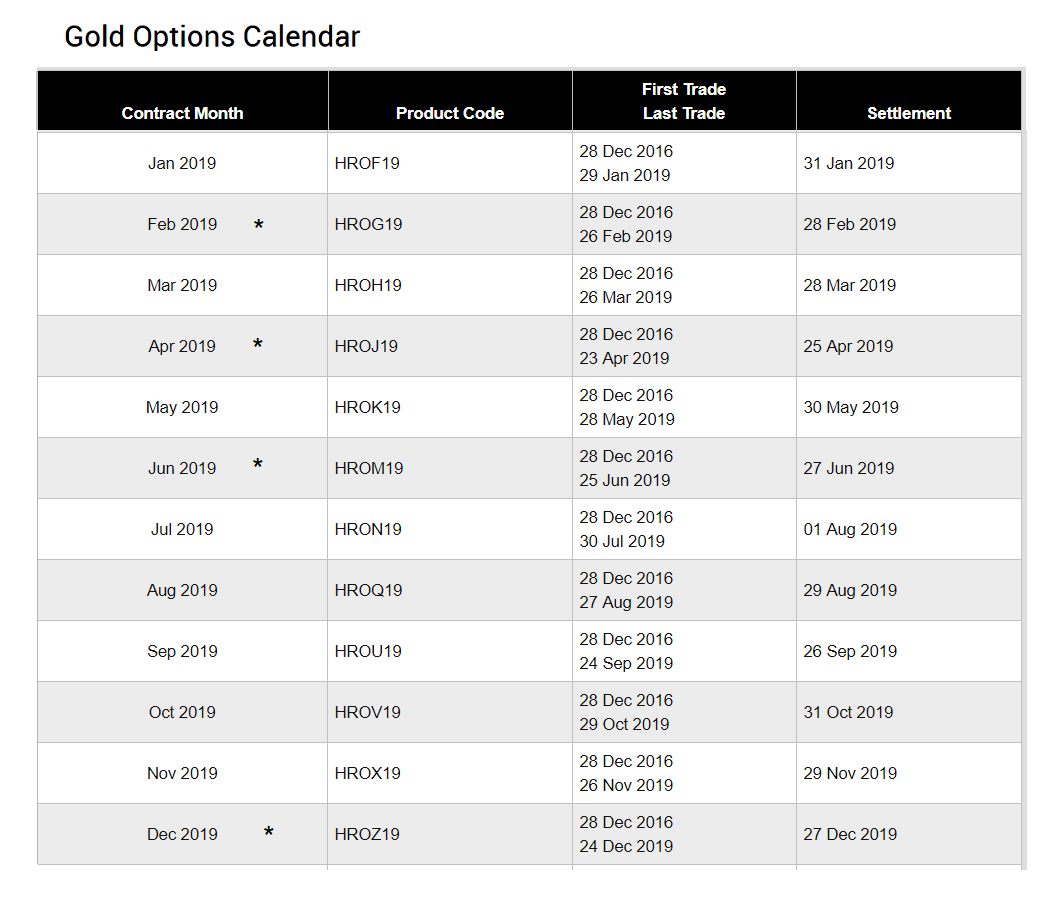Select the 29 Nov 2019 settlement date
This screenshot has height=916, width=1045.
pos(850,773)
